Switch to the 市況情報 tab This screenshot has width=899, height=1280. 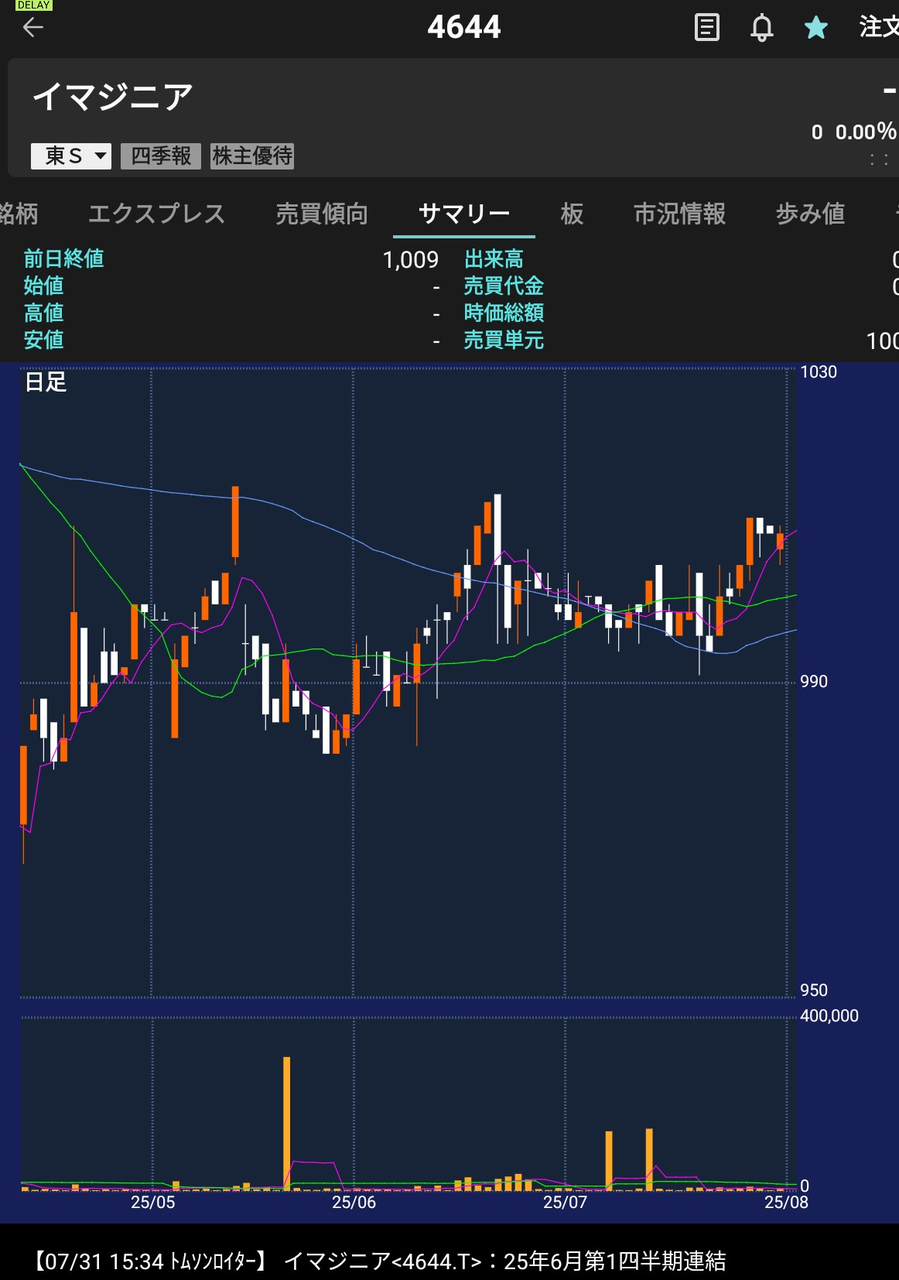tap(680, 213)
